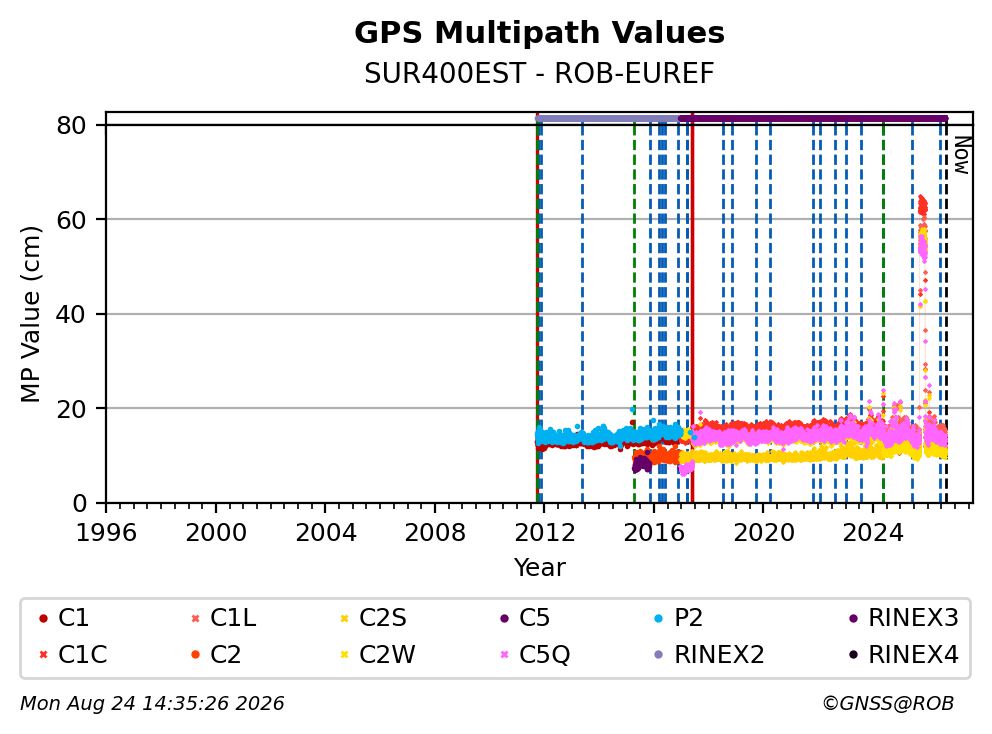992x734 pixels.
Task: Click the C5 purple legend marker
Action: [504, 618]
